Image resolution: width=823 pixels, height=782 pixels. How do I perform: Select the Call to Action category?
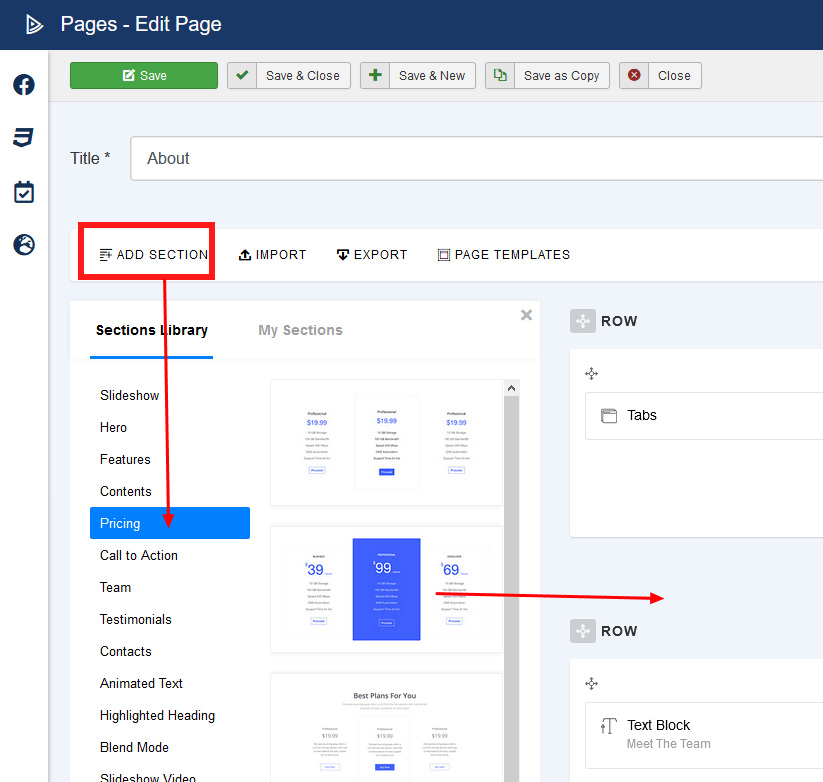click(139, 555)
